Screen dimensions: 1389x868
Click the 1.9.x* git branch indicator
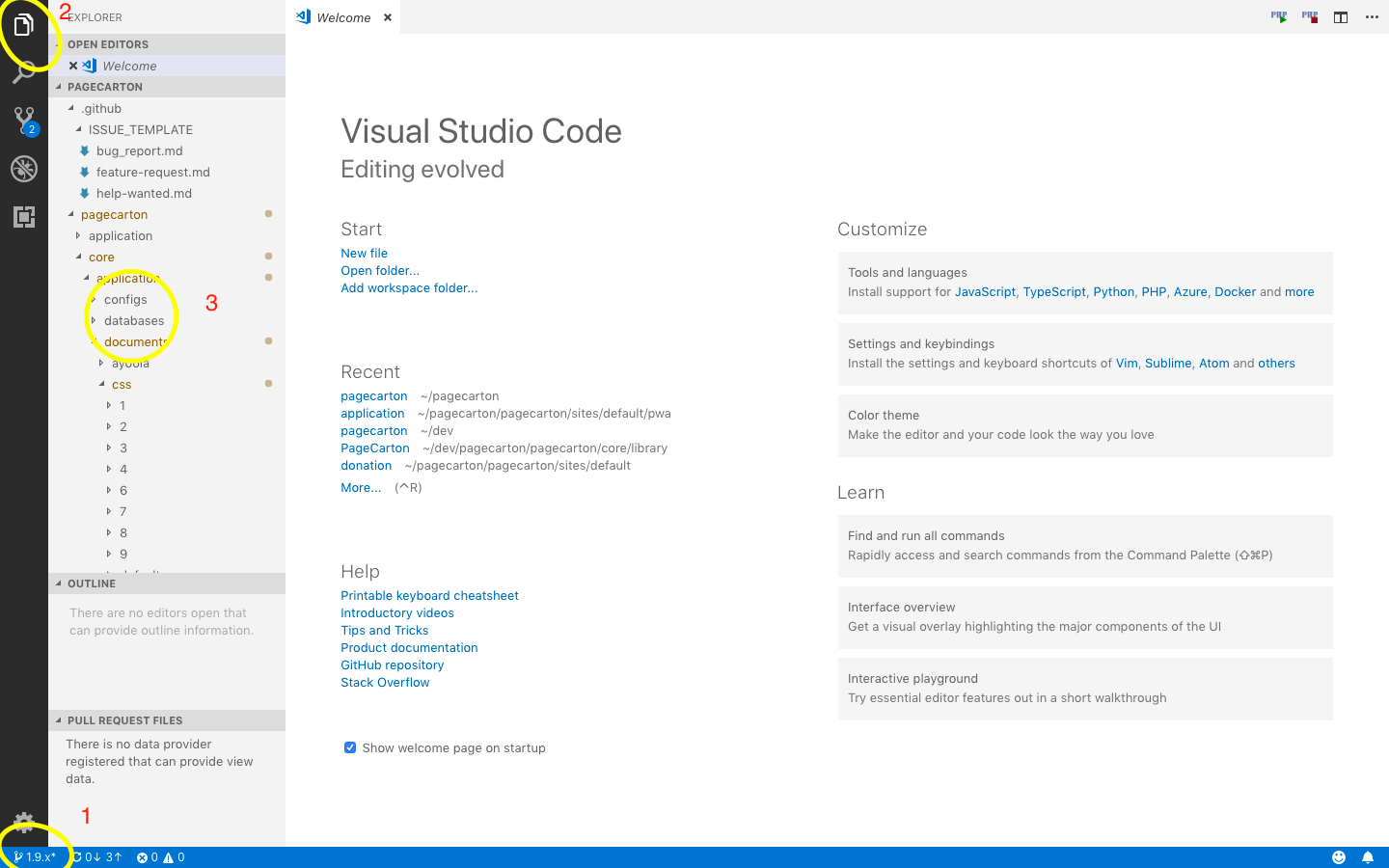pos(35,857)
